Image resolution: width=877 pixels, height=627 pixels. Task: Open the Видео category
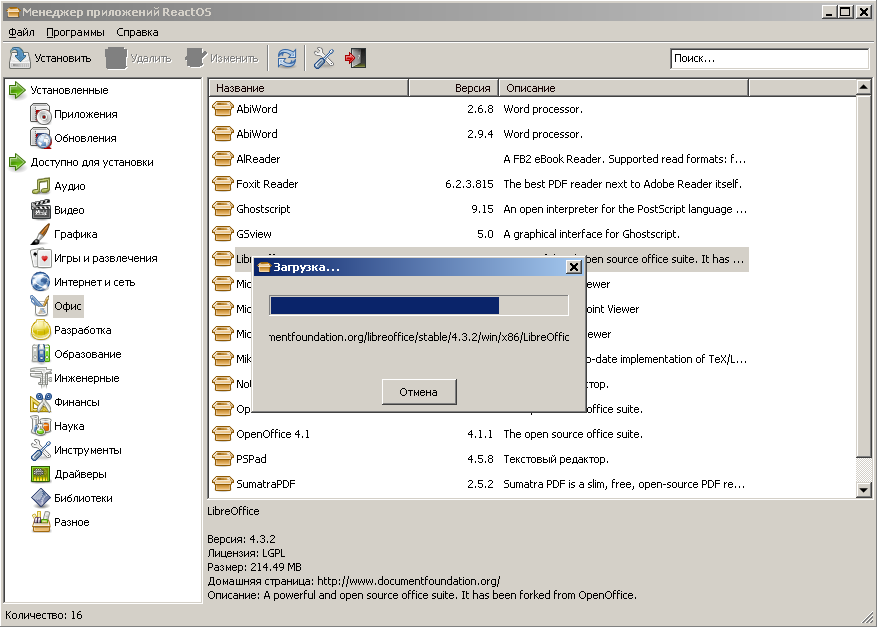click(58, 210)
